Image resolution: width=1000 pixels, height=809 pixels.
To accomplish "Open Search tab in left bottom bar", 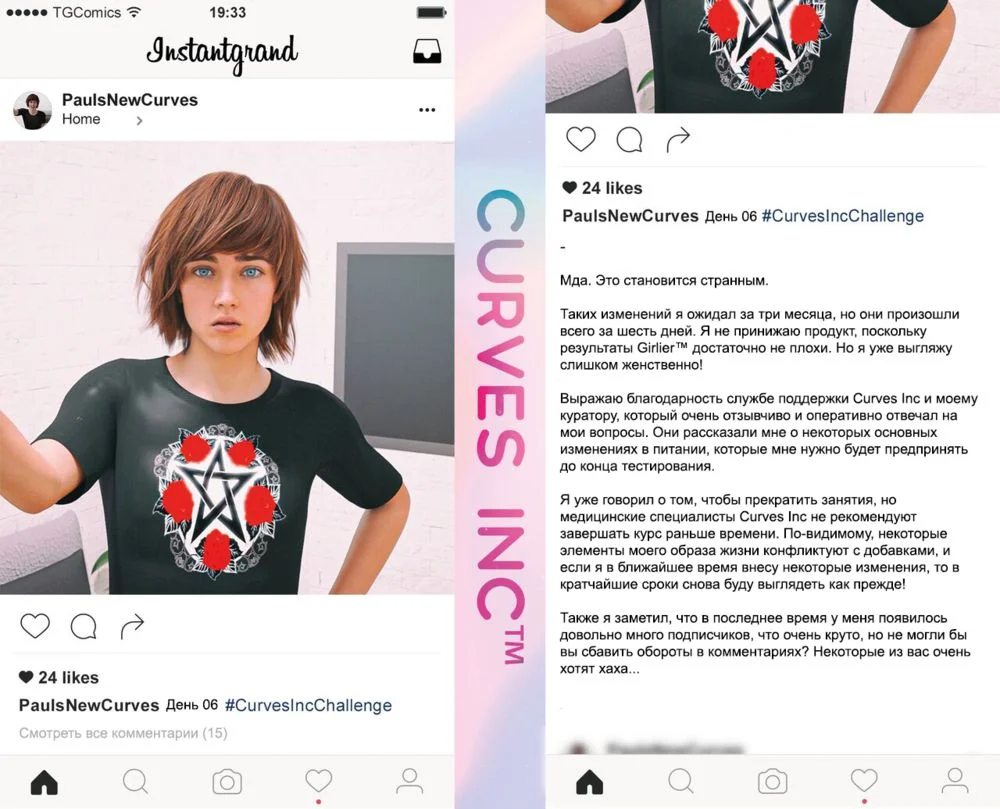I will click(x=135, y=782).
